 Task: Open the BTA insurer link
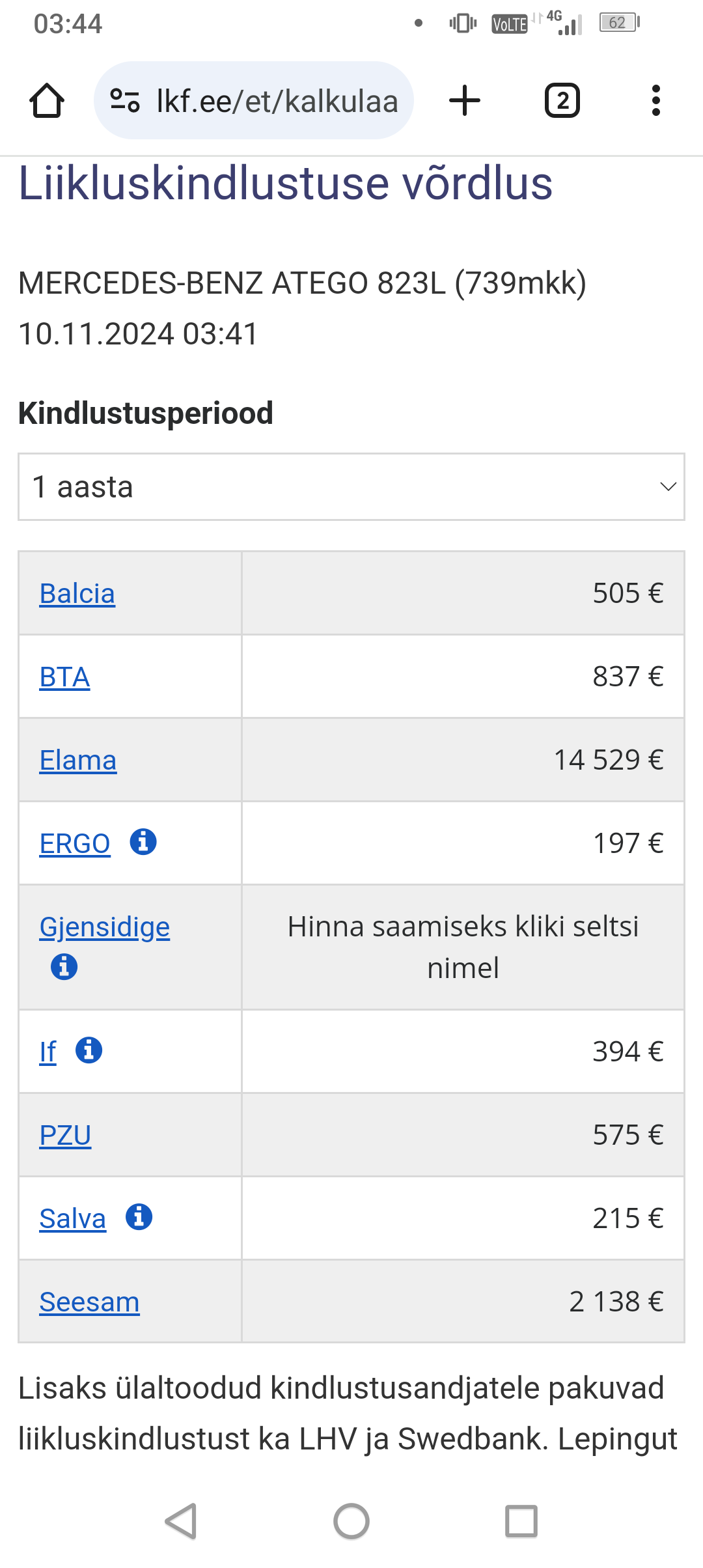(64, 677)
